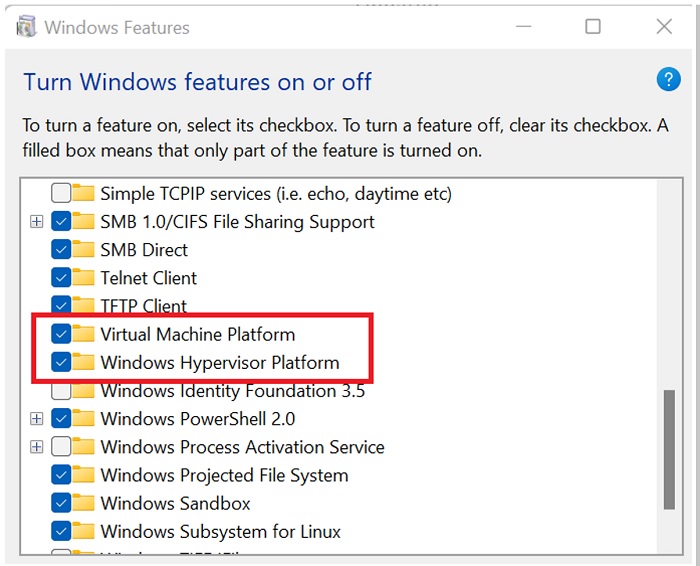This screenshot has width=700, height=566.
Task: Click the Windows Projected File System folder icon
Action: click(83, 475)
